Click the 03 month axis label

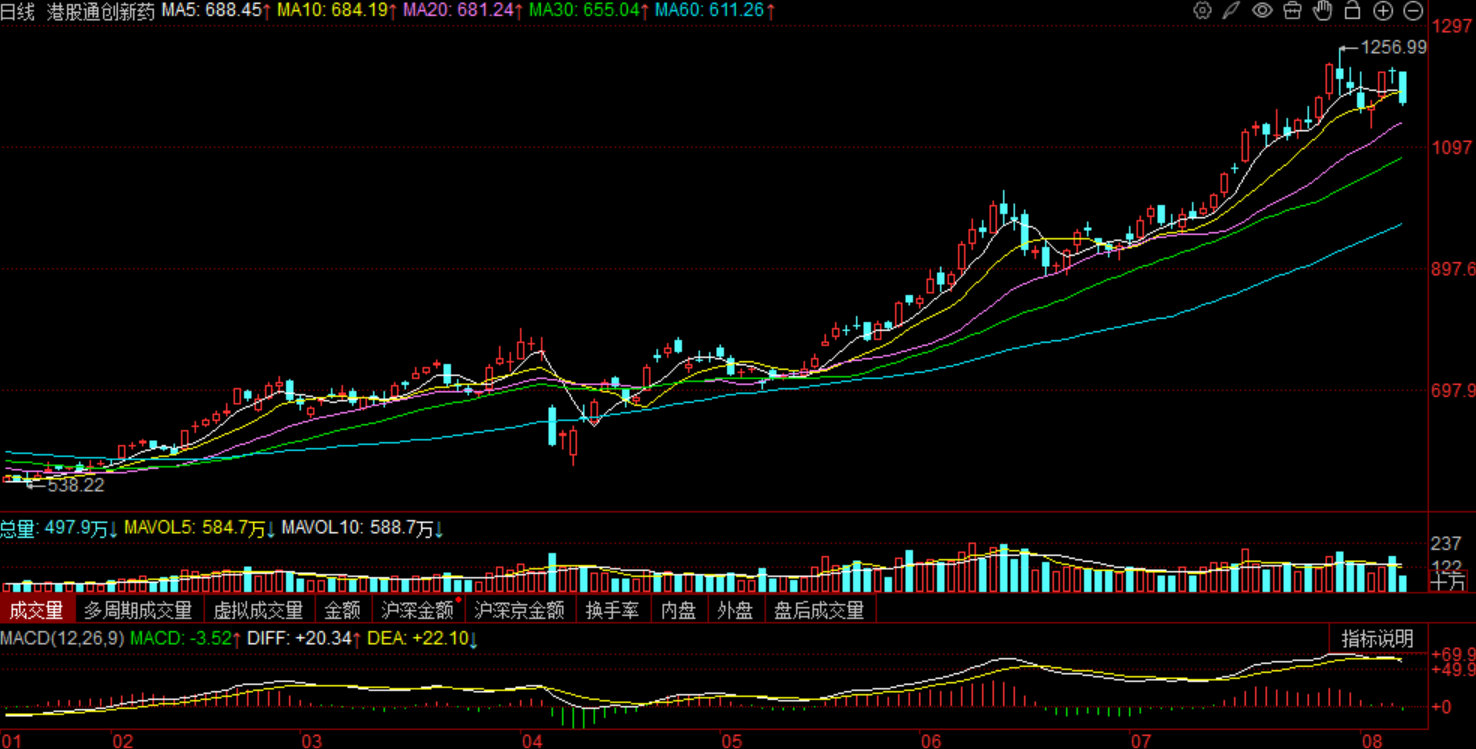coord(312,741)
